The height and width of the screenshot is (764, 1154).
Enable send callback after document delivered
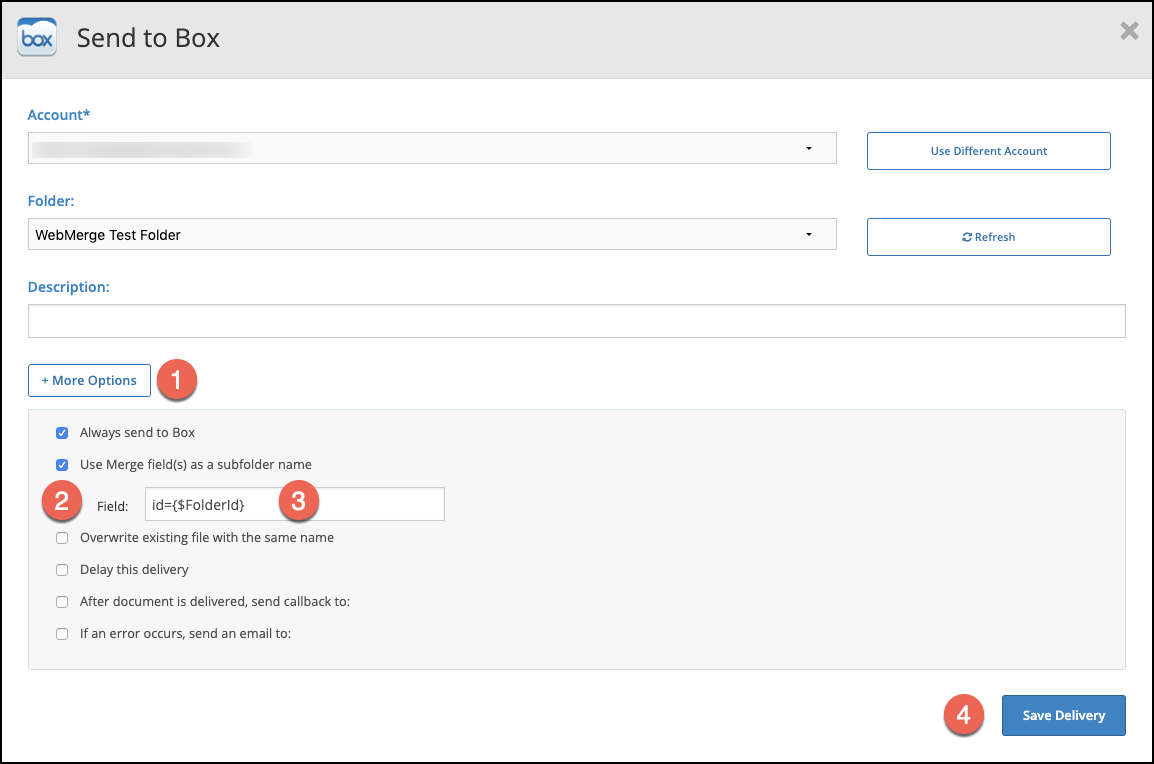62,602
